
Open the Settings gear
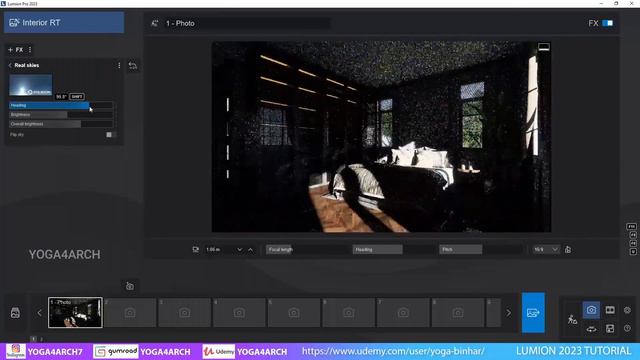pos(627,310)
